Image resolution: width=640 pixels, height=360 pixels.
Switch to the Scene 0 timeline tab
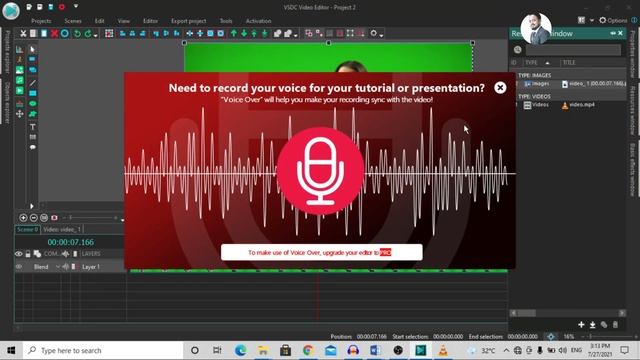27,229
